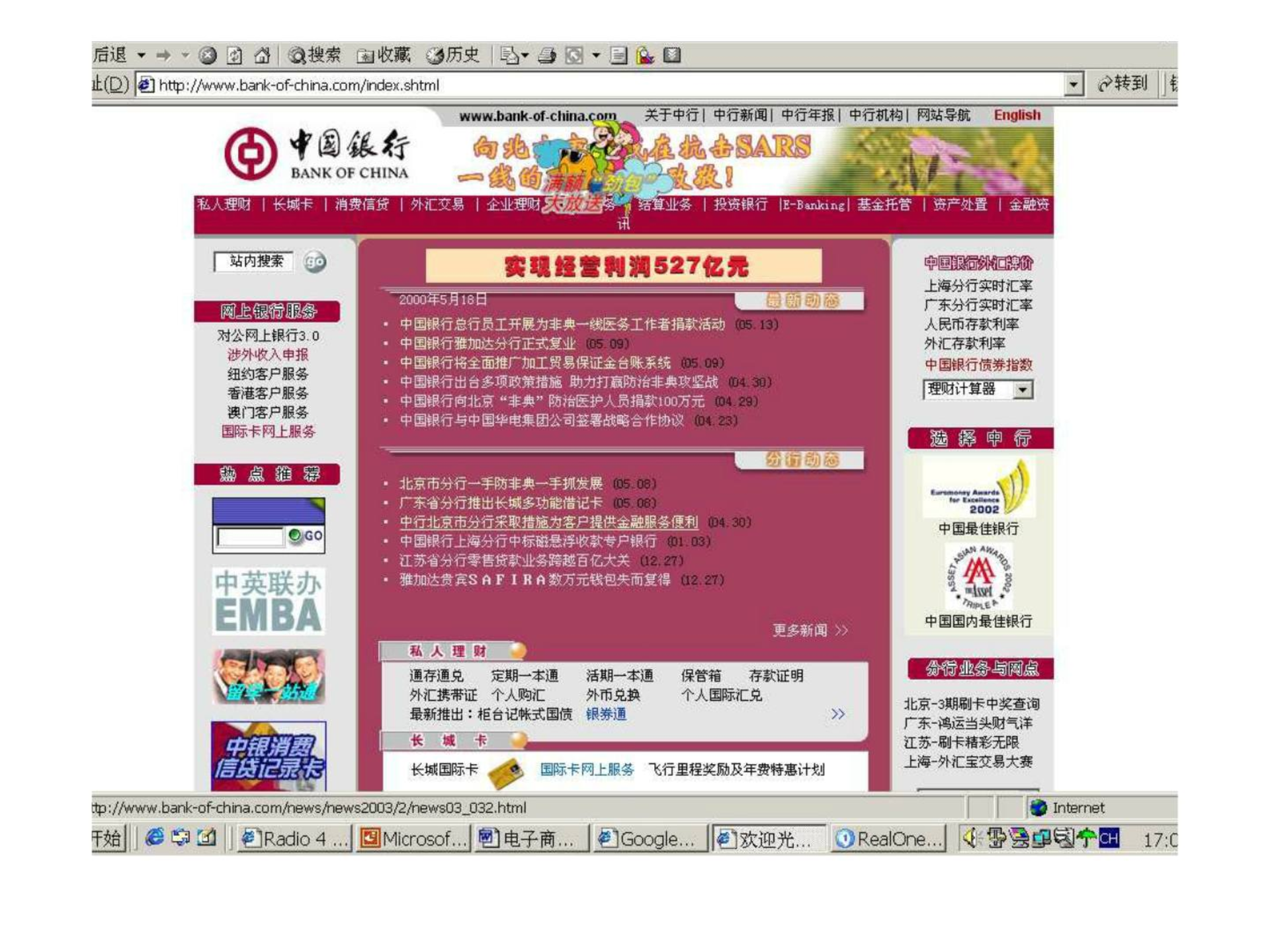This screenshot has width=1270, height=952.
Task: Click the double-arrow more link in 私人理财
Action: [x=838, y=714]
